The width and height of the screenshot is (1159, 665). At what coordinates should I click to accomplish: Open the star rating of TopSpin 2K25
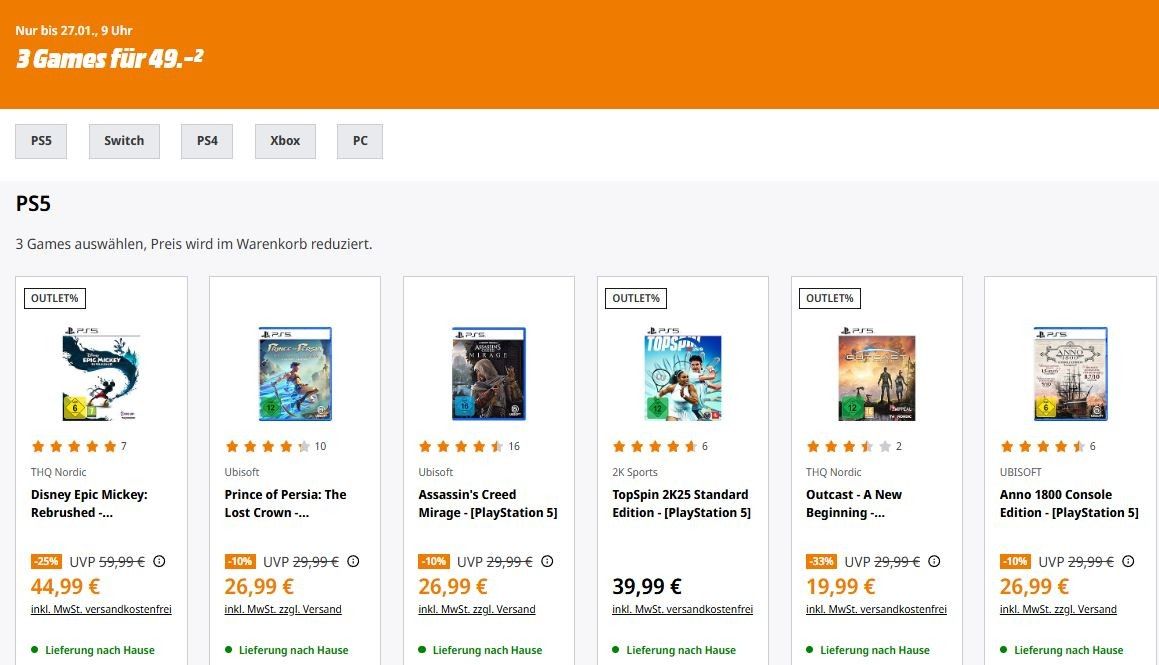(x=654, y=446)
